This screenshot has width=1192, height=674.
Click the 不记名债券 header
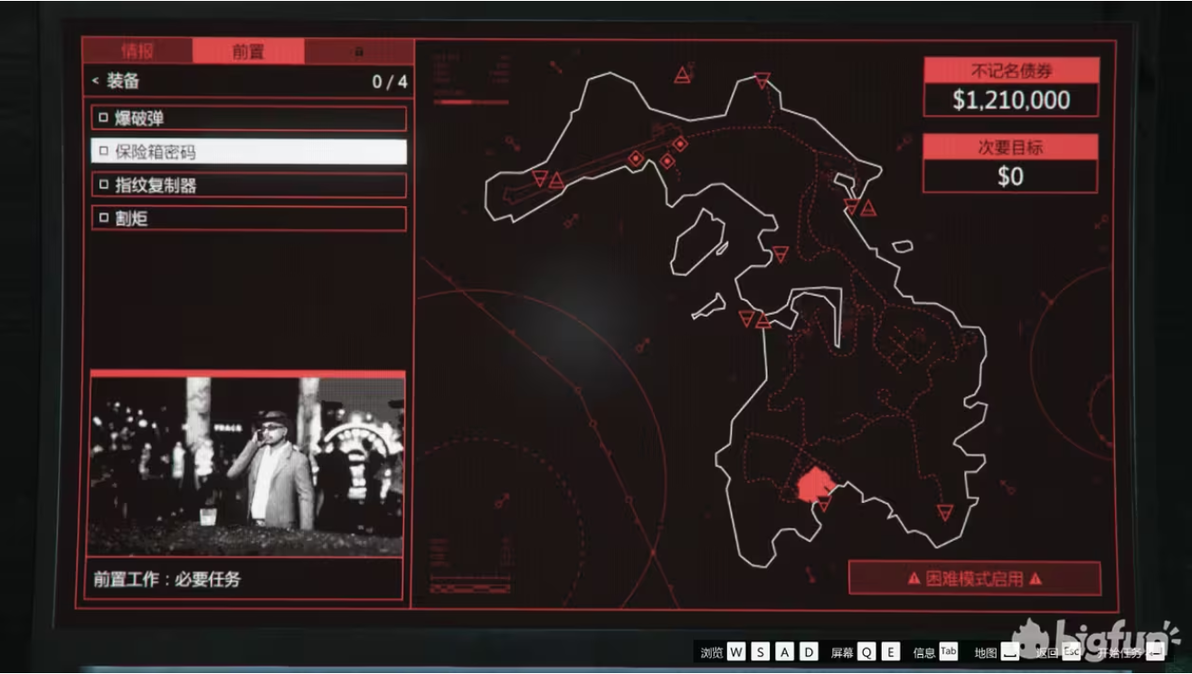(1011, 71)
